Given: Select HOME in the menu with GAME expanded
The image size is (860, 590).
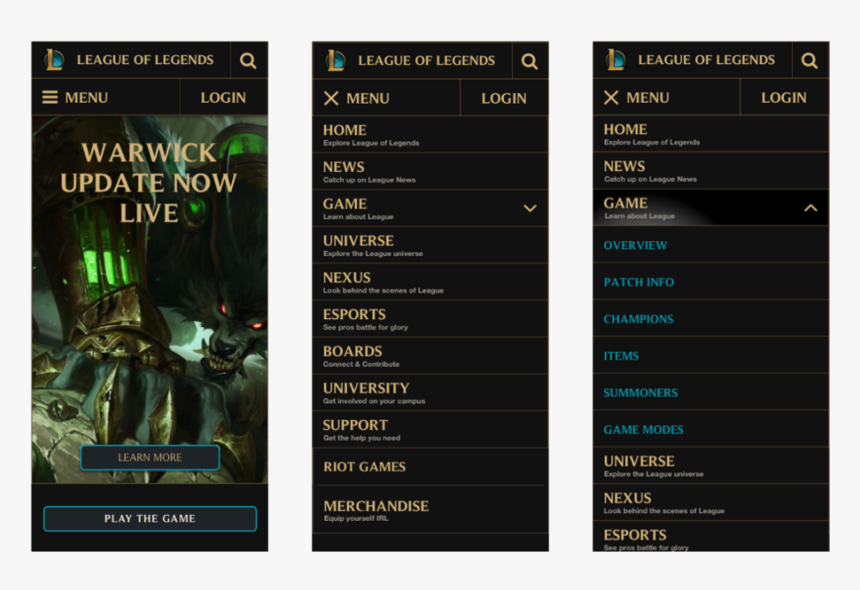Looking at the screenshot, I should pyautogui.click(x=711, y=134).
